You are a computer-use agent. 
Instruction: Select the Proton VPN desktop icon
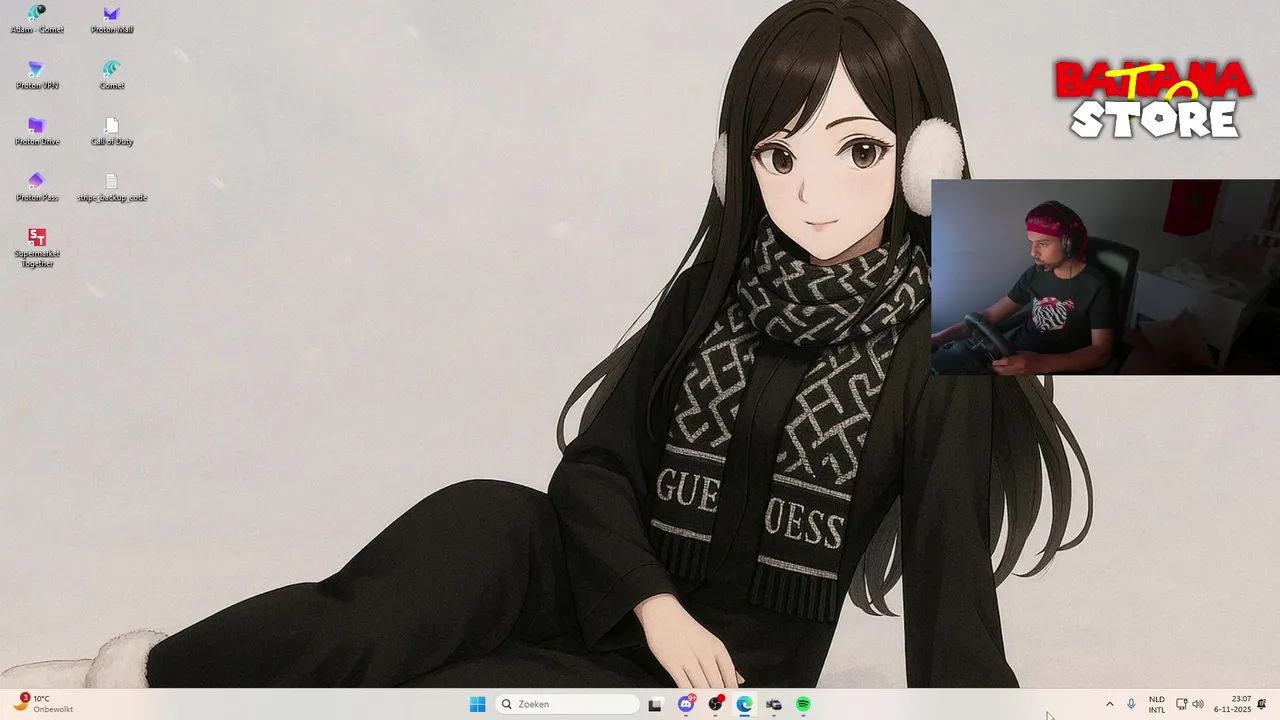[x=37, y=75]
